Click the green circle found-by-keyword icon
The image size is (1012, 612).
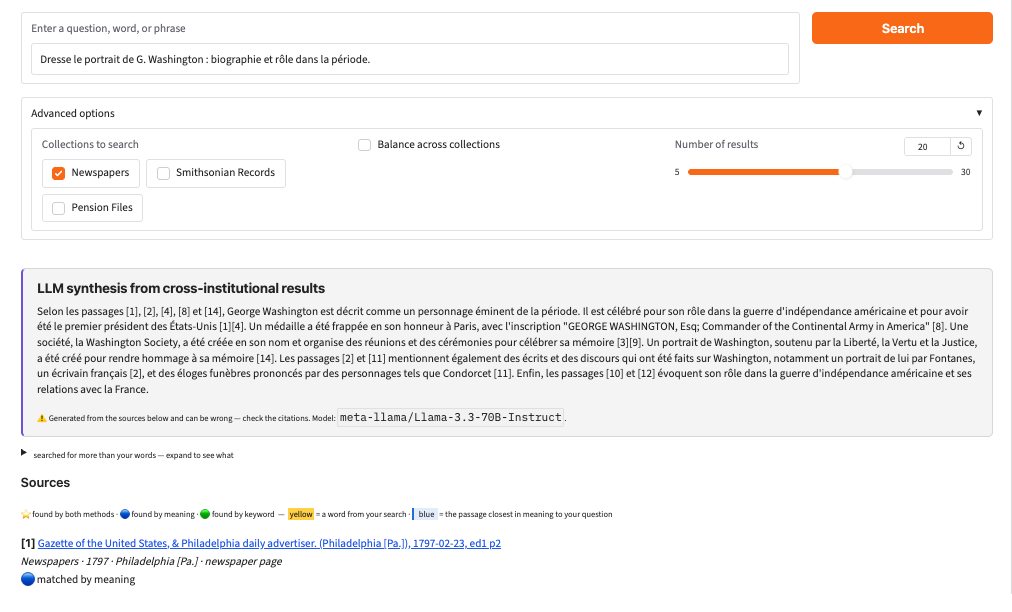pyautogui.click(x=205, y=515)
